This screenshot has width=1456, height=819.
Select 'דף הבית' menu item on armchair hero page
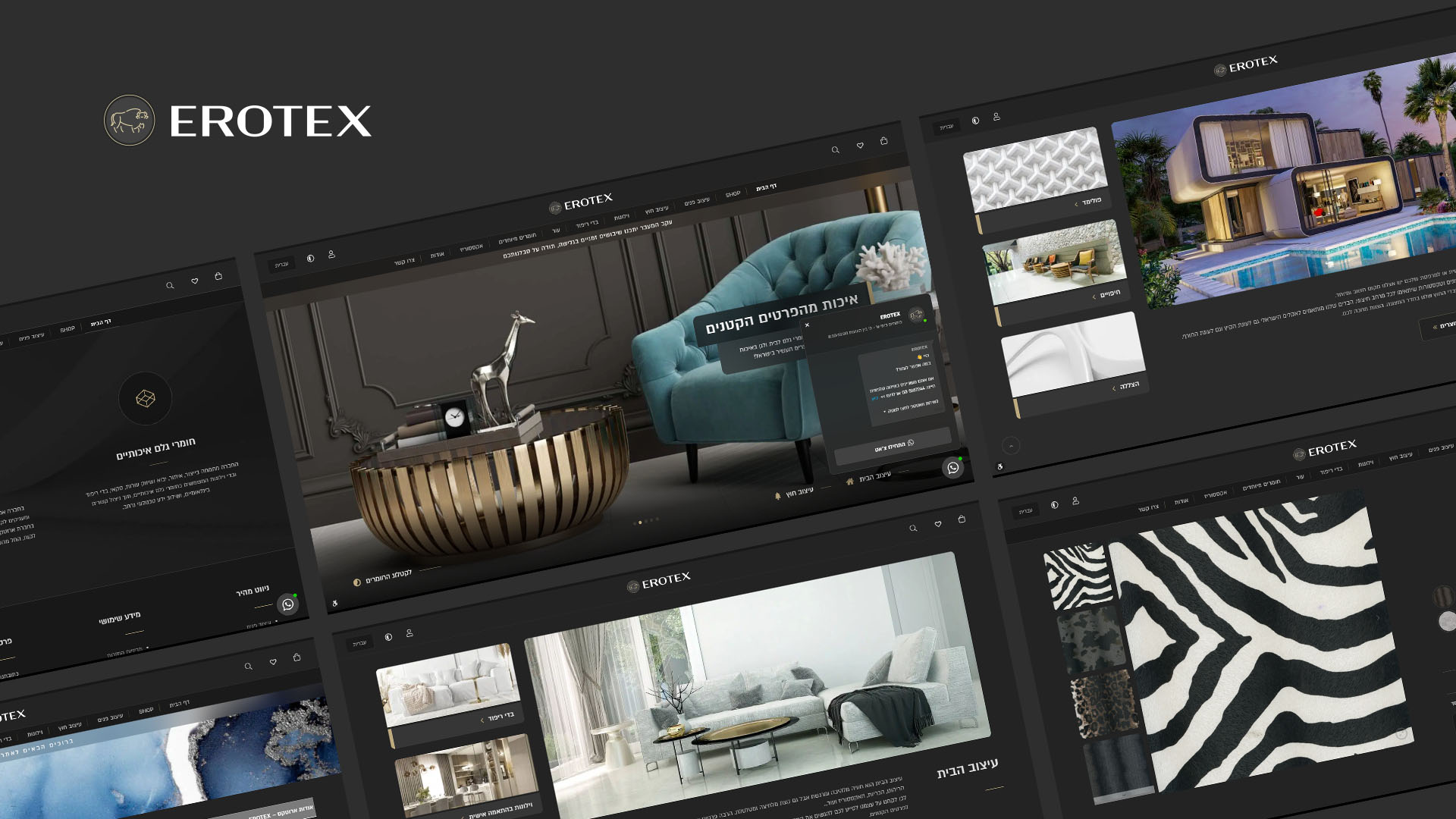point(767,187)
